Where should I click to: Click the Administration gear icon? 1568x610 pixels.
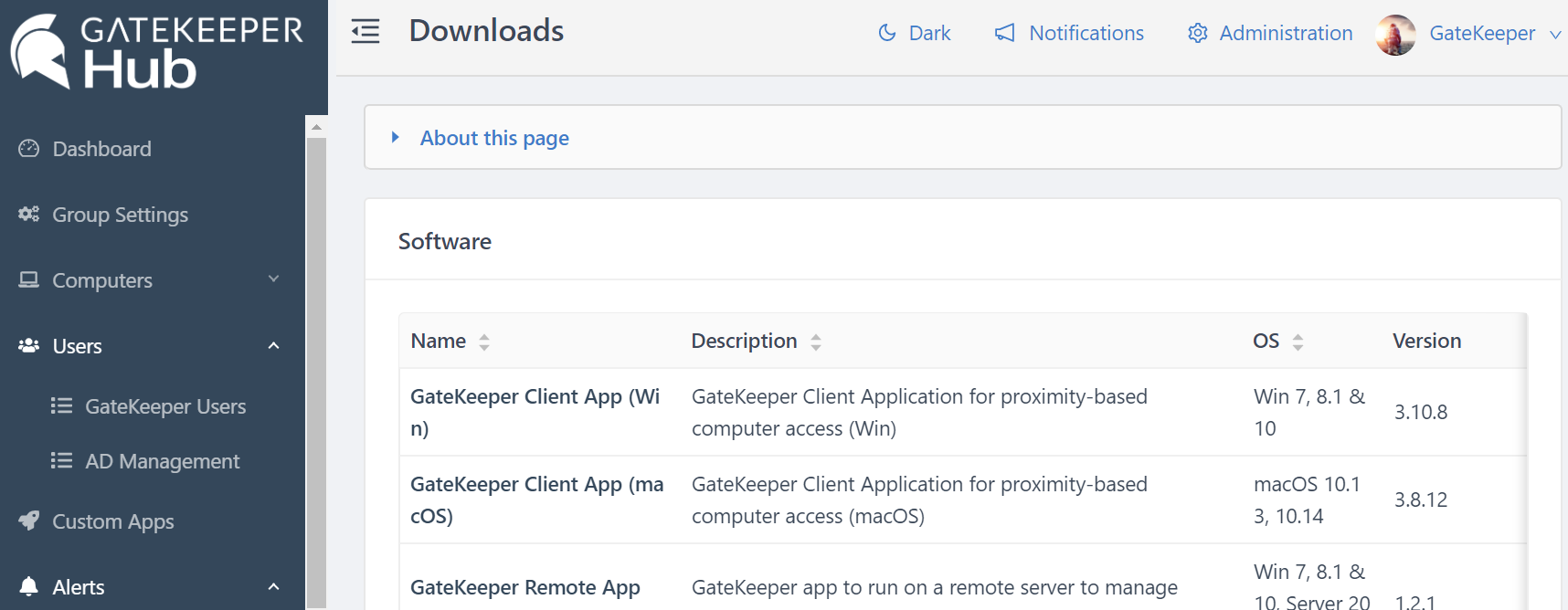1197,34
